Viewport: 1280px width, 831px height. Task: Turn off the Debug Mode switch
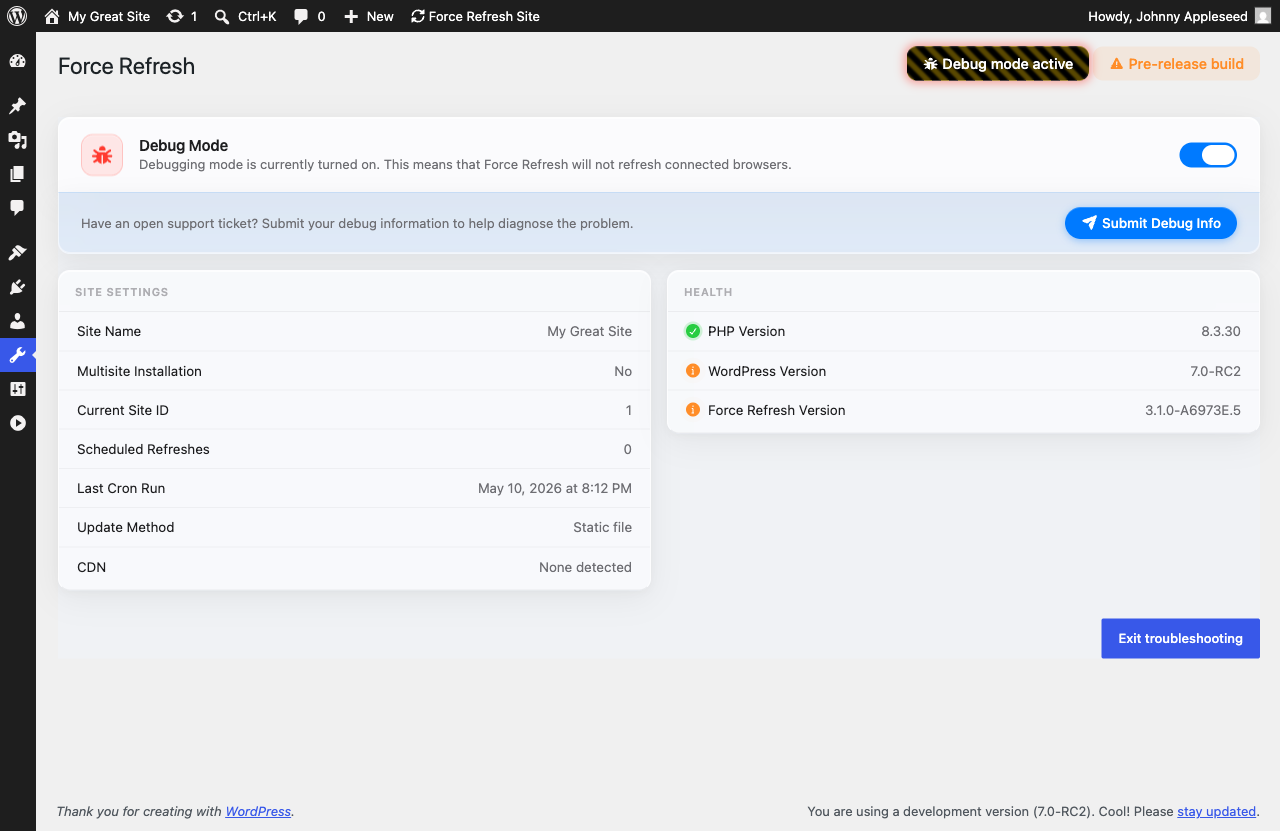pos(1208,155)
